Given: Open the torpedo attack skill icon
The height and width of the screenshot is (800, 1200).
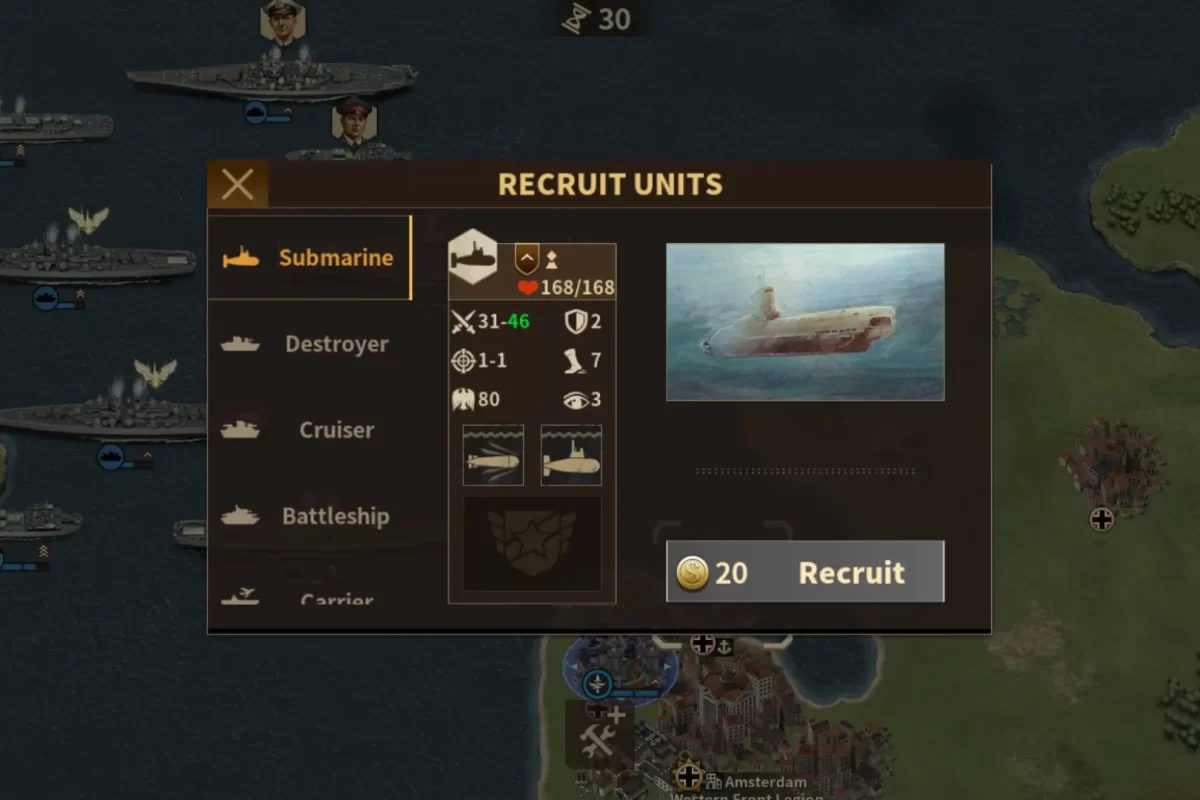Looking at the screenshot, I should 493,455.
